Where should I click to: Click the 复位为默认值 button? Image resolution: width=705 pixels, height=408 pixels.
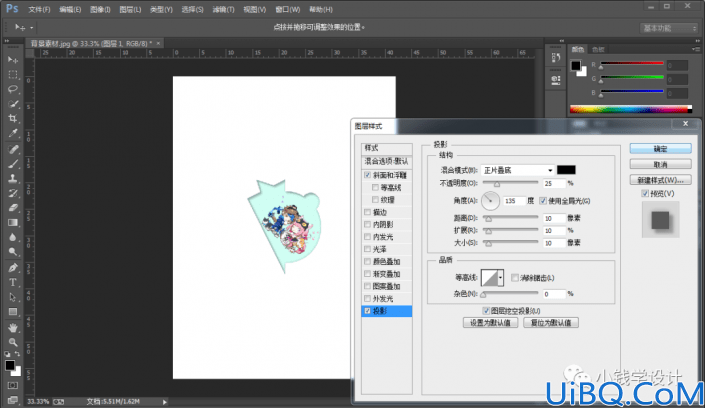tap(551, 323)
